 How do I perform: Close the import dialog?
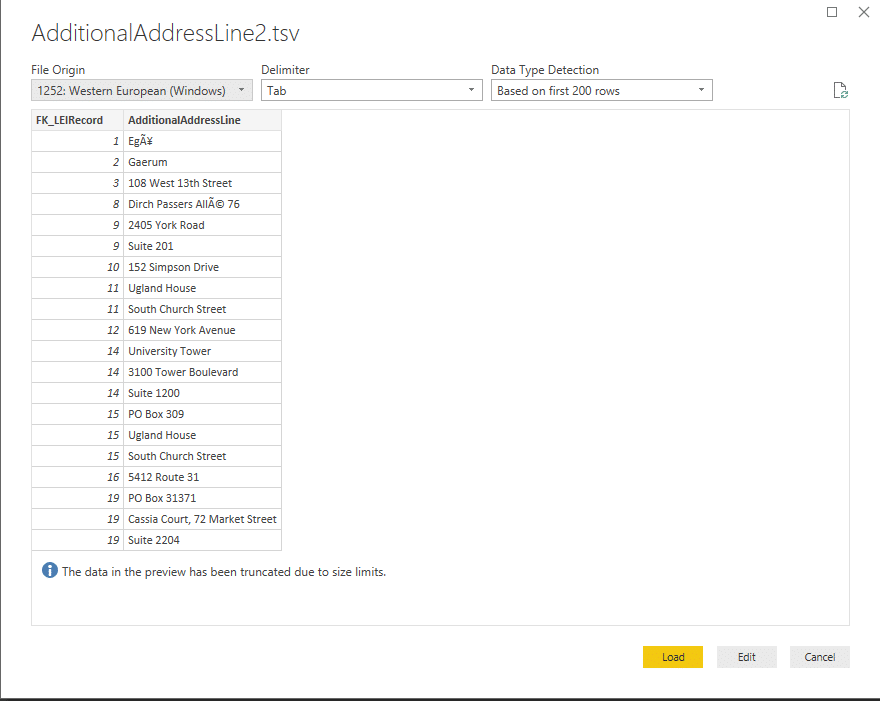pos(864,12)
